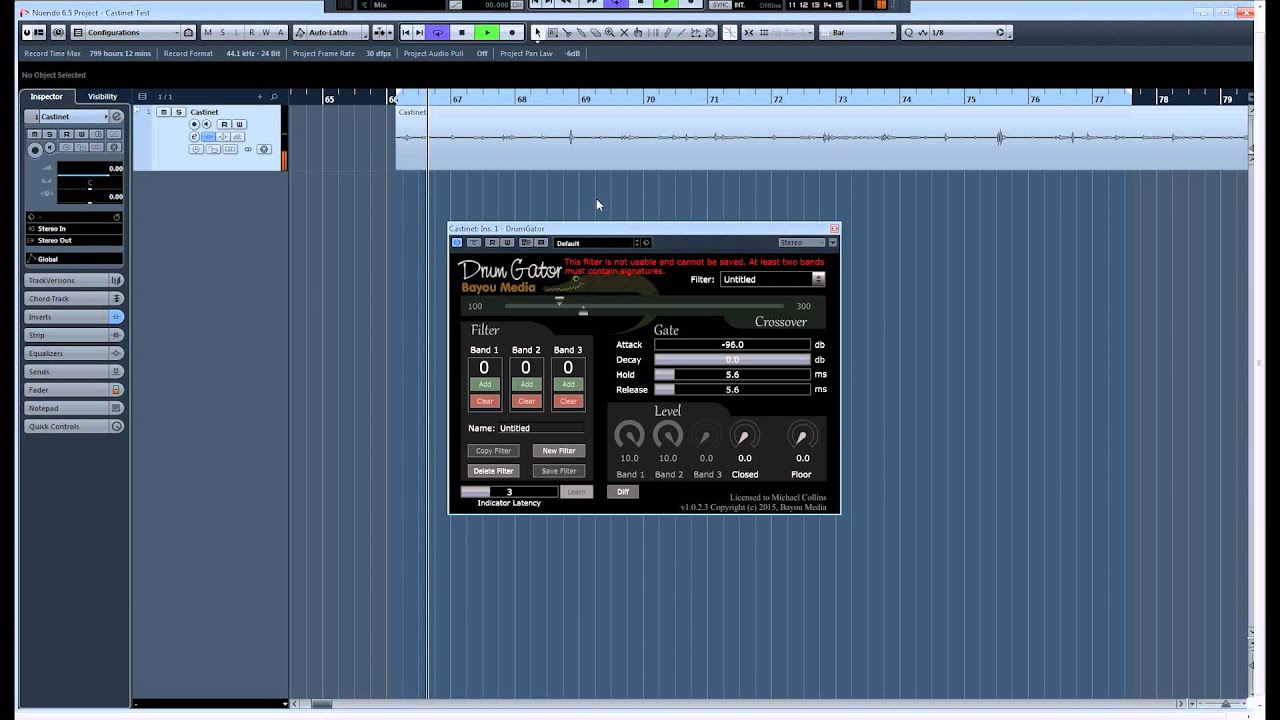Select the Line tool
This screenshot has height=720, width=1280.
click(681, 32)
